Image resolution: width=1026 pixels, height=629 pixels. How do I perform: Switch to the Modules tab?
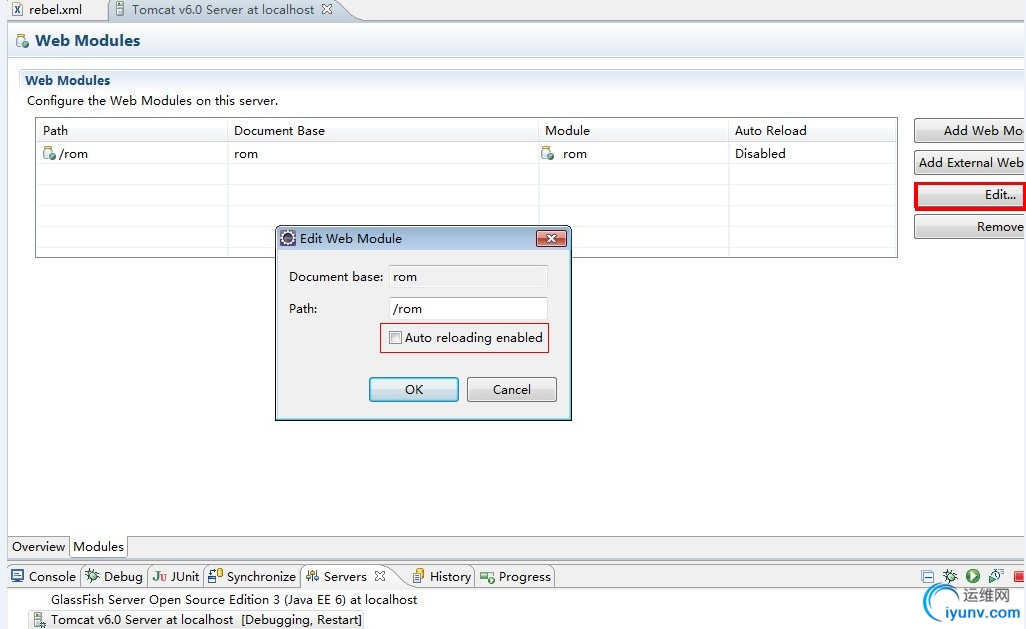coord(98,547)
